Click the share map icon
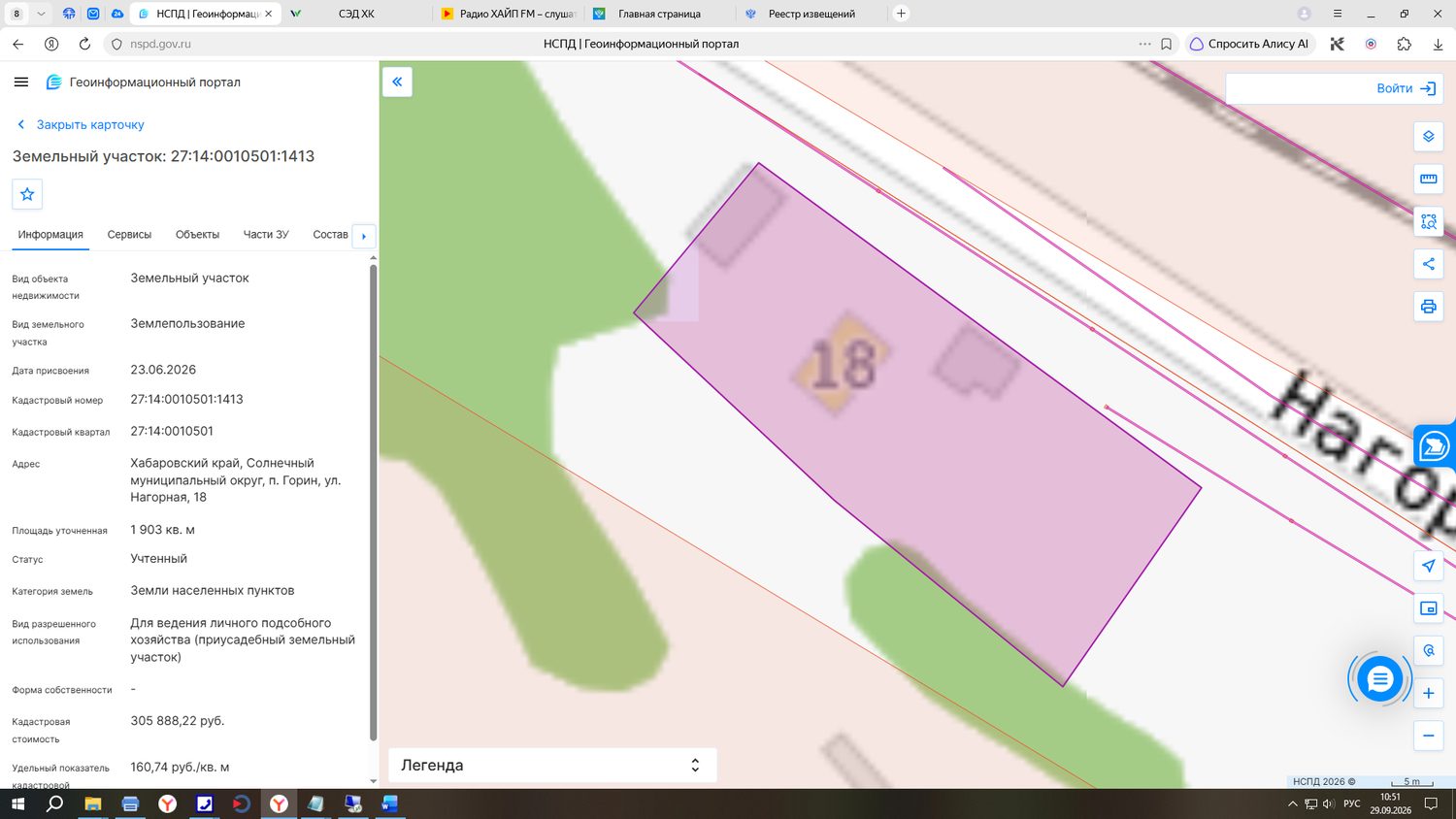This screenshot has height=819, width=1456. (x=1428, y=264)
